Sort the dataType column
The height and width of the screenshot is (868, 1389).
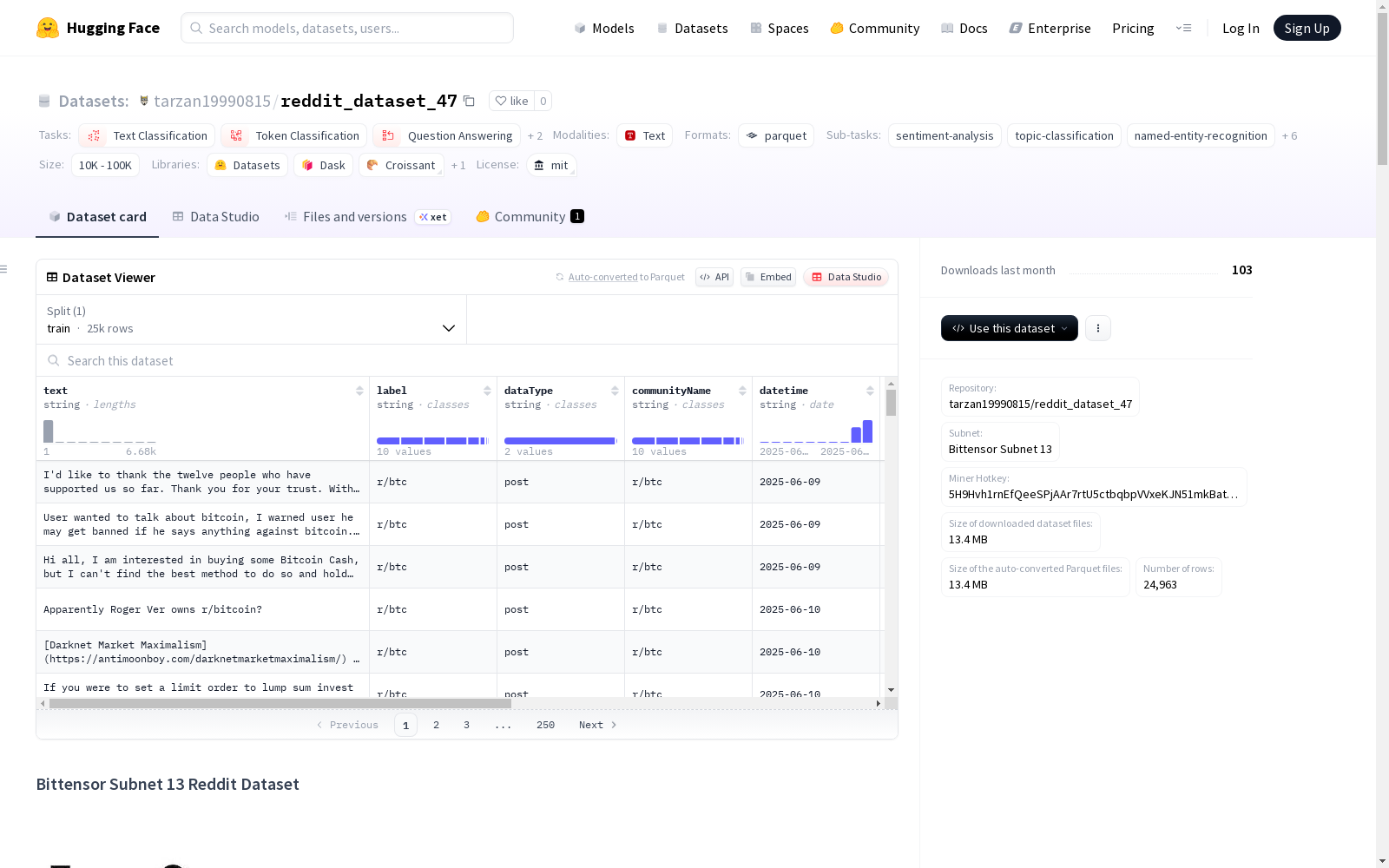[x=615, y=391]
